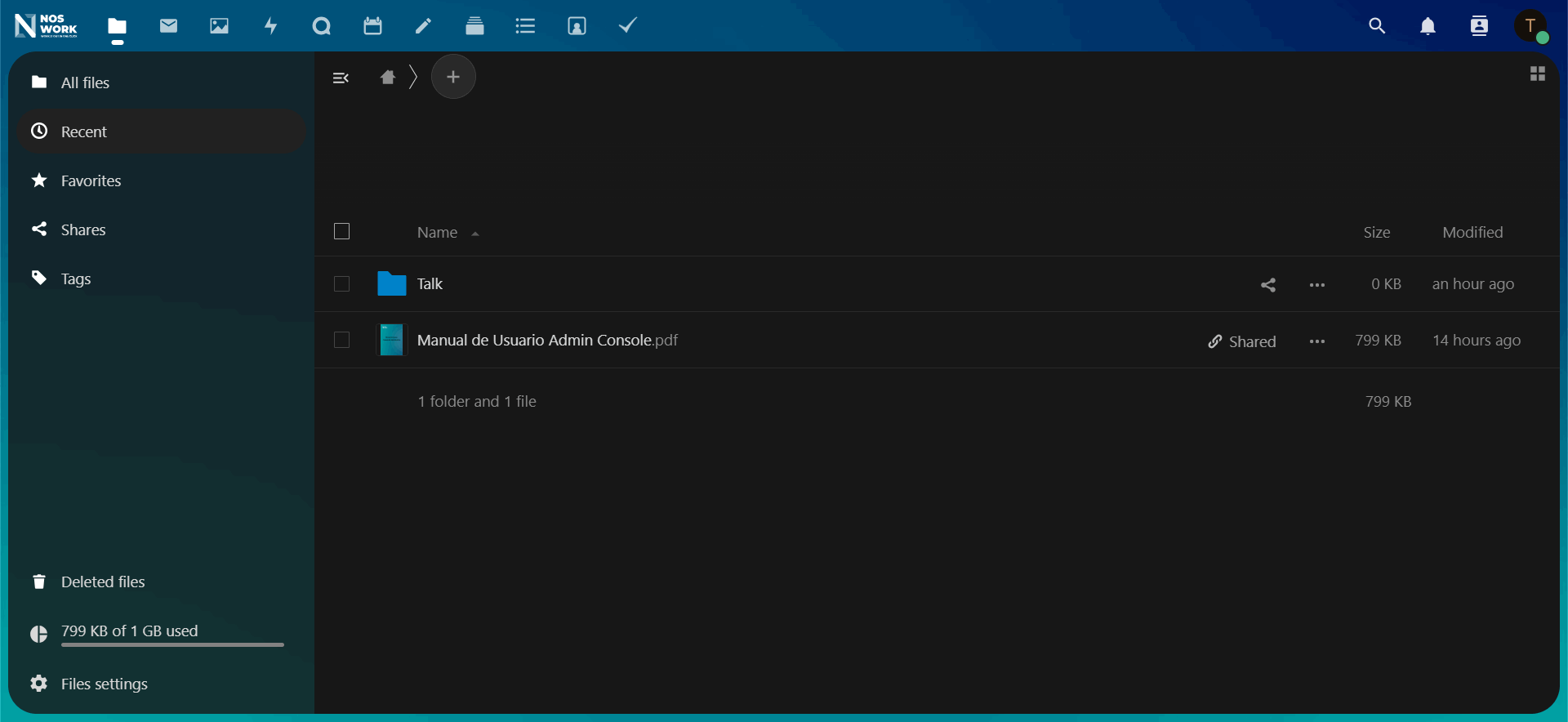Open Shares in sidebar

[161, 230]
